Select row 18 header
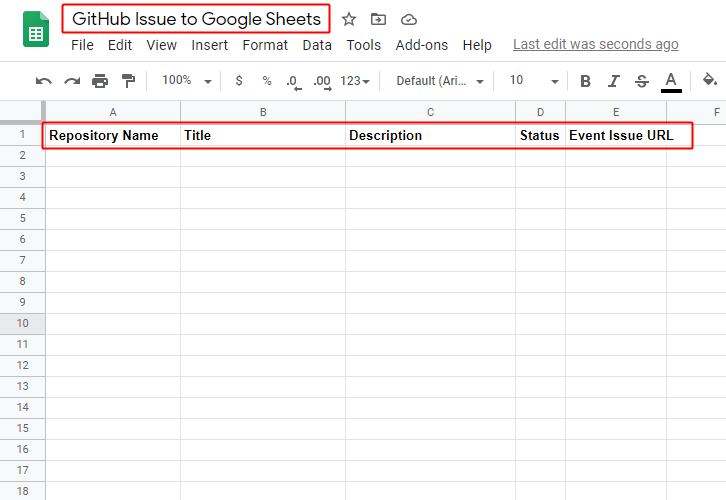 (x=22, y=491)
